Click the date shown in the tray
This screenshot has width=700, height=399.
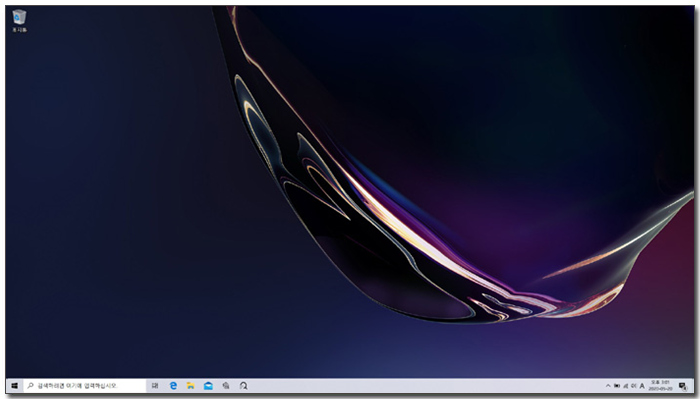pos(660,389)
